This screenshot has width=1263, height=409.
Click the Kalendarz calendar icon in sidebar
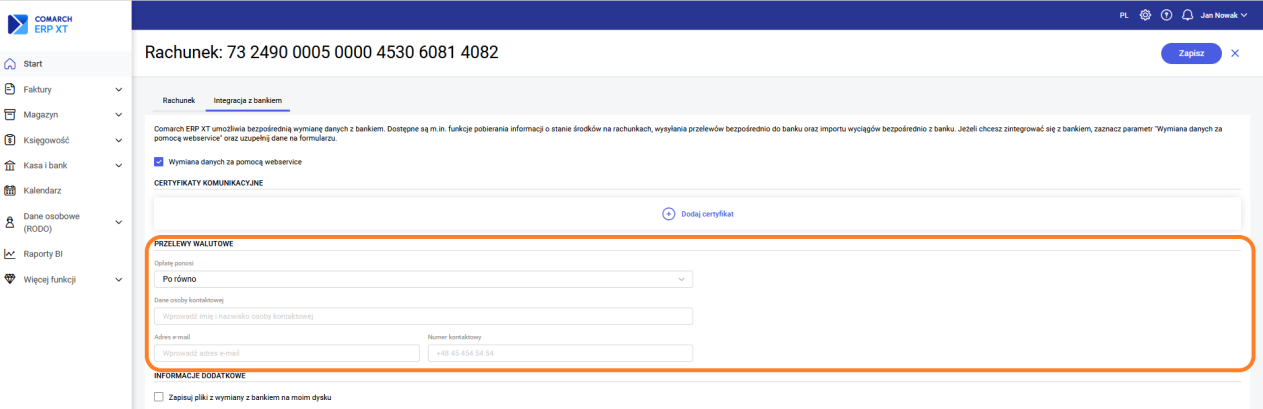[x=10, y=191]
